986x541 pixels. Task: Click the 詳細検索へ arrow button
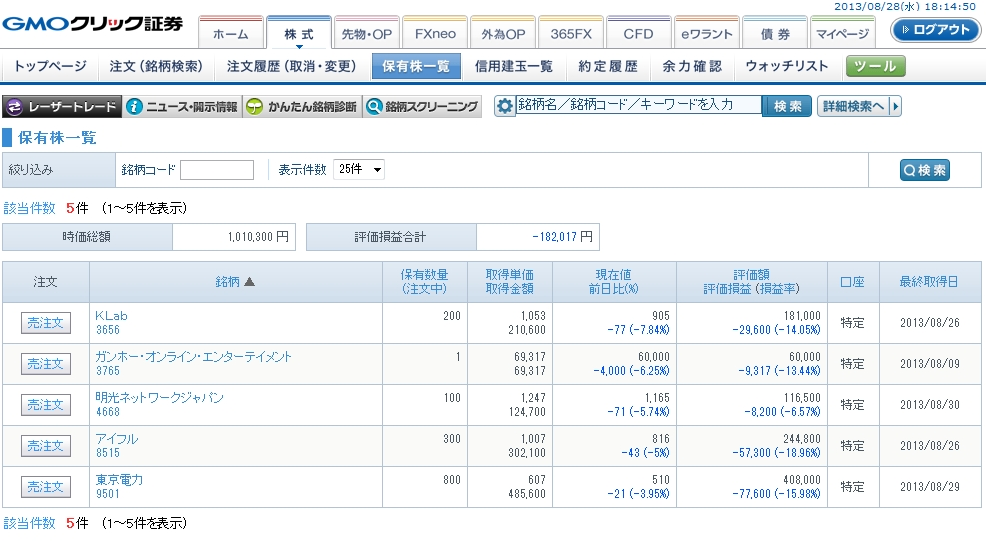859,106
